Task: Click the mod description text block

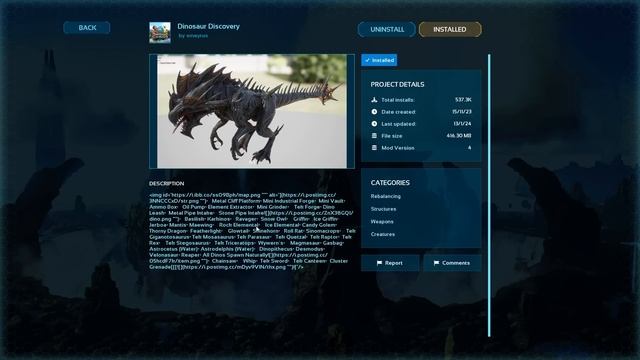Action: coord(252,231)
